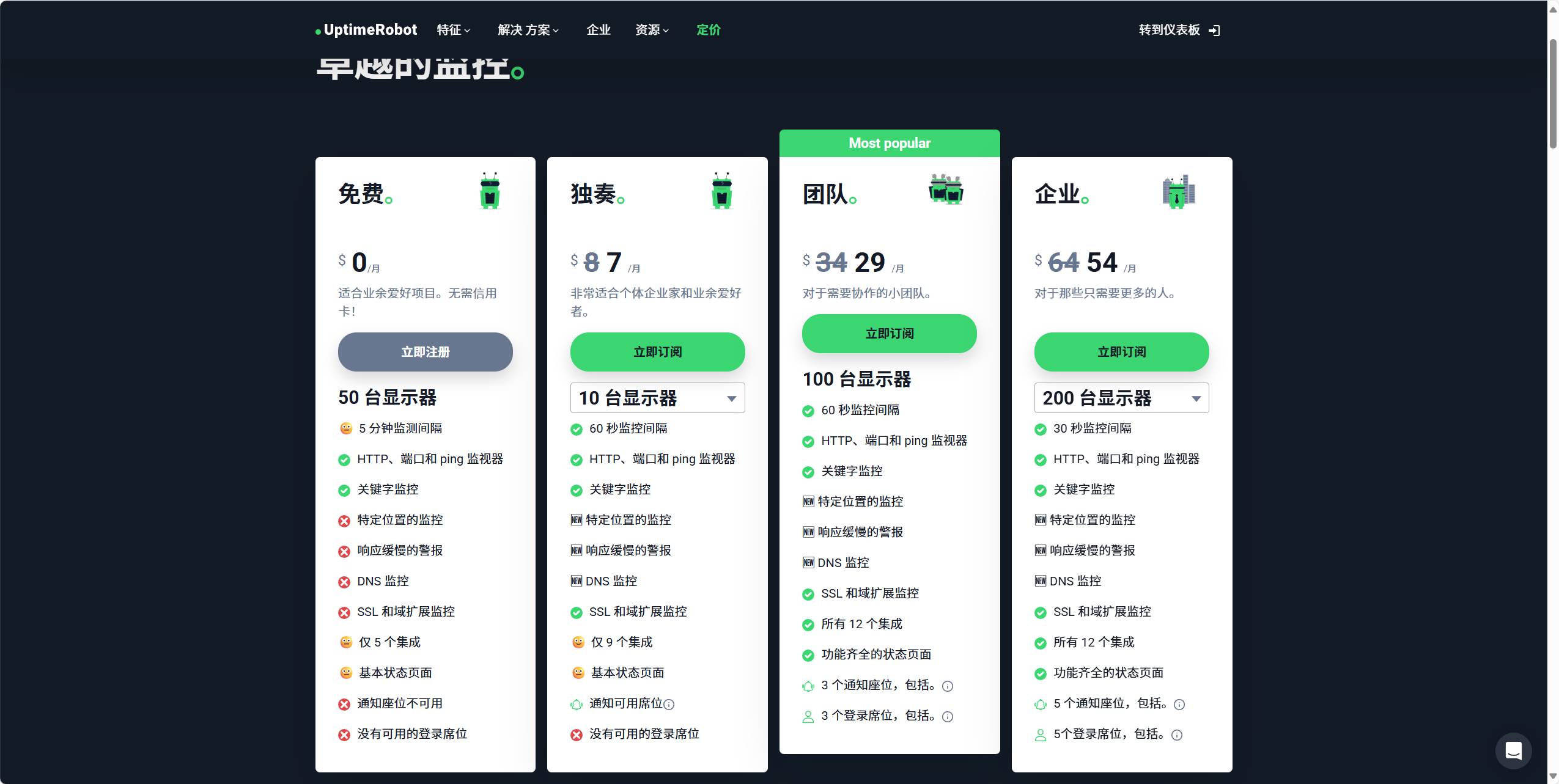Click the Free plan robot icon

click(x=490, y=191)
